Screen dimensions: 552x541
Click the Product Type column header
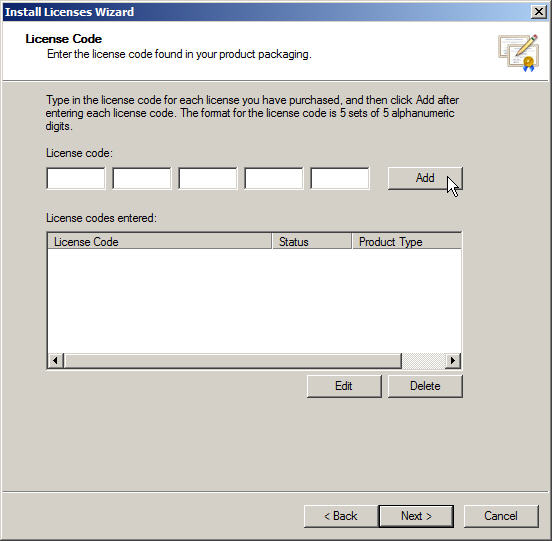click(407, 241)
